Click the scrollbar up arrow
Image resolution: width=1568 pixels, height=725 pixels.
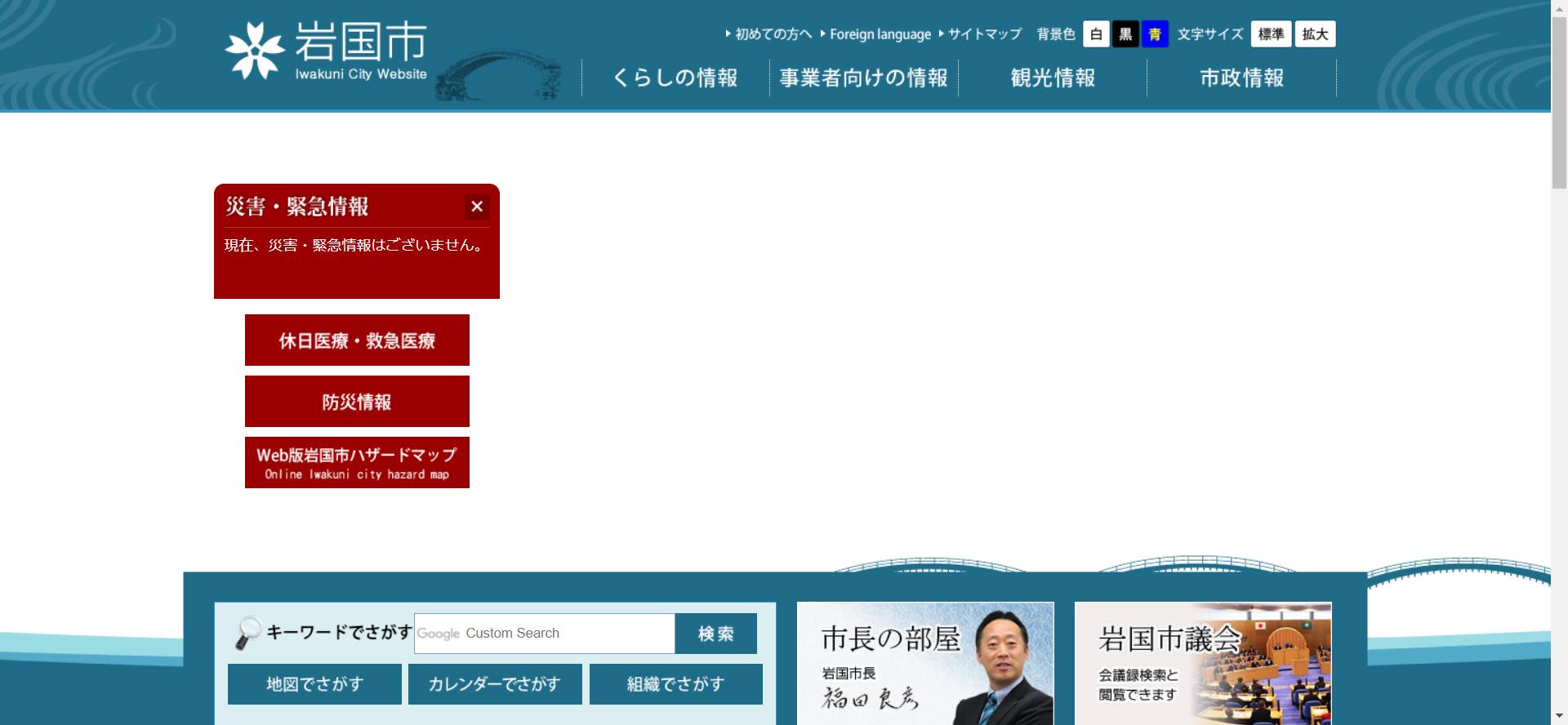[1559, 7]
